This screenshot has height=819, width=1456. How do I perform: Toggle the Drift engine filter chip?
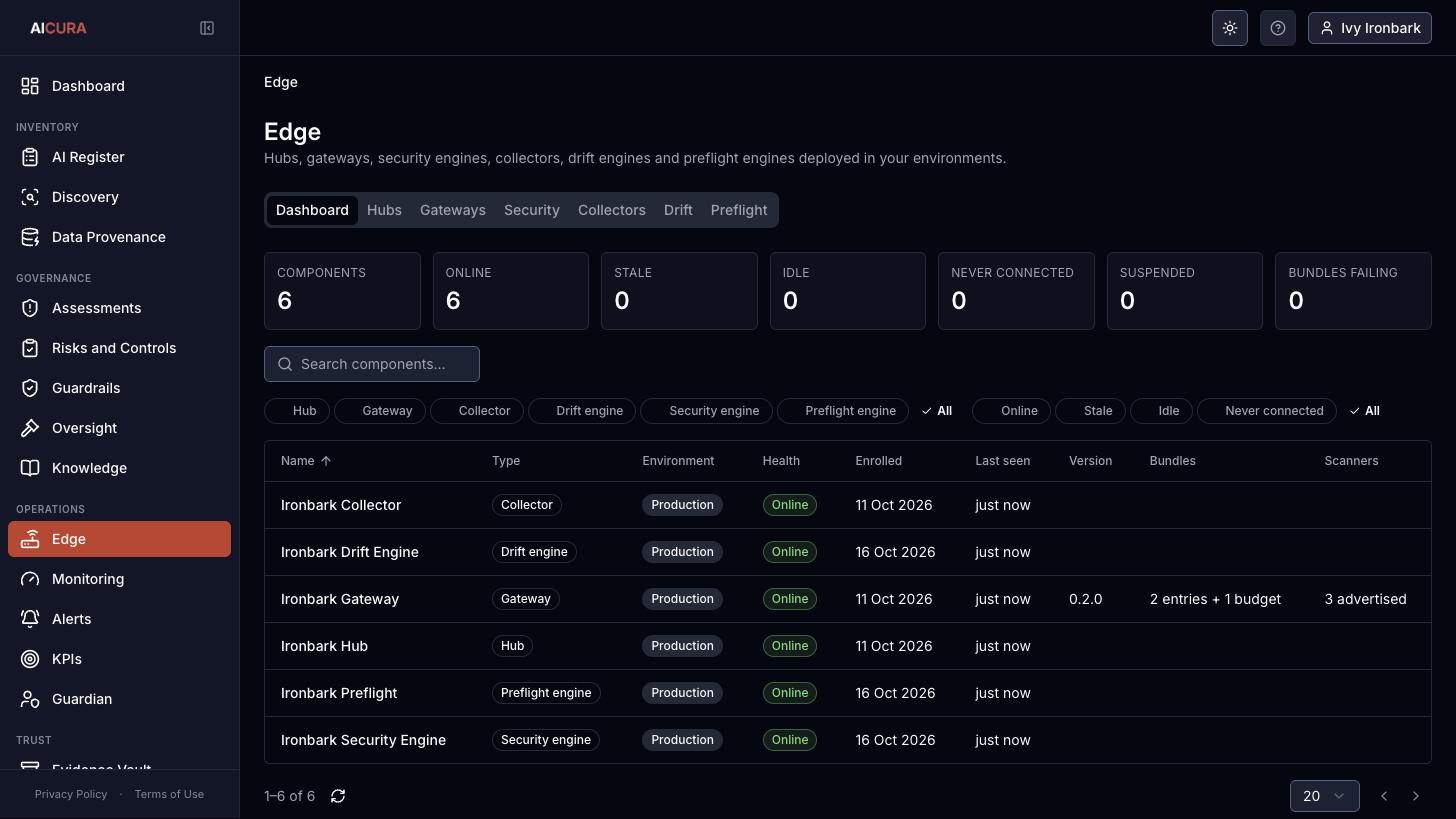tap(582, 411)
